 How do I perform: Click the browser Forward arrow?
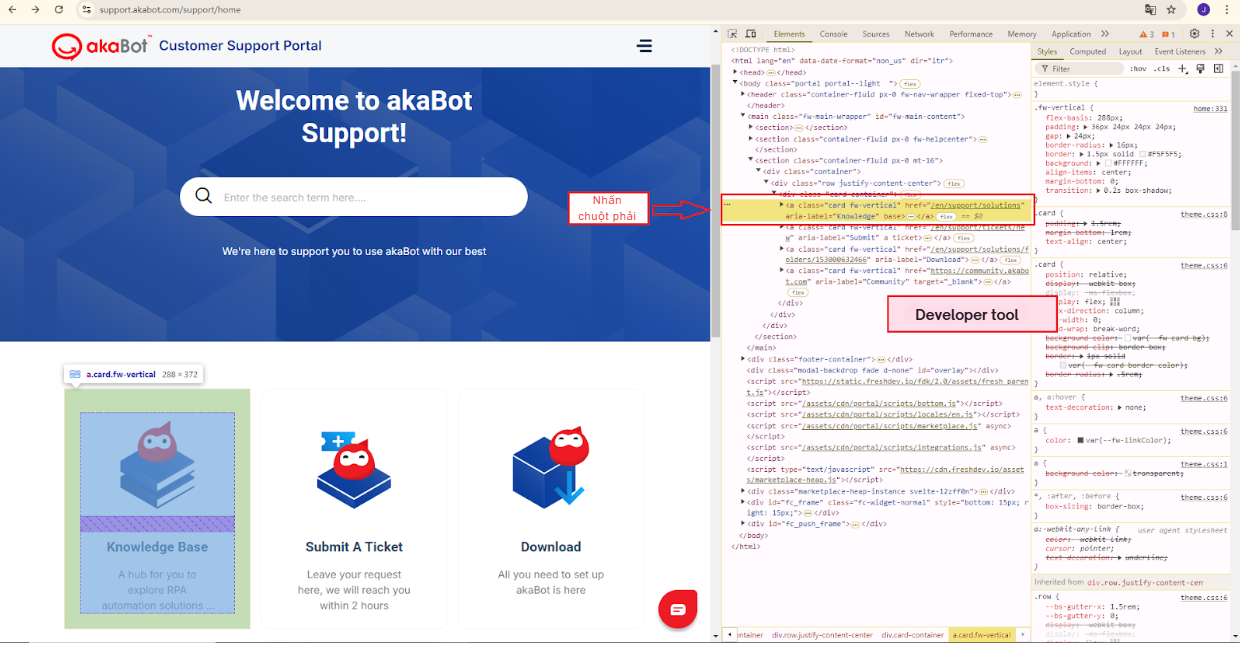(x=36, y=9)
